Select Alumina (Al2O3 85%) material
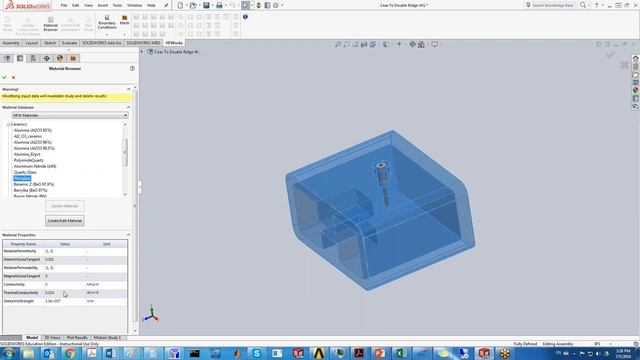This screenshot has height=360, width=640. point(33,130)
